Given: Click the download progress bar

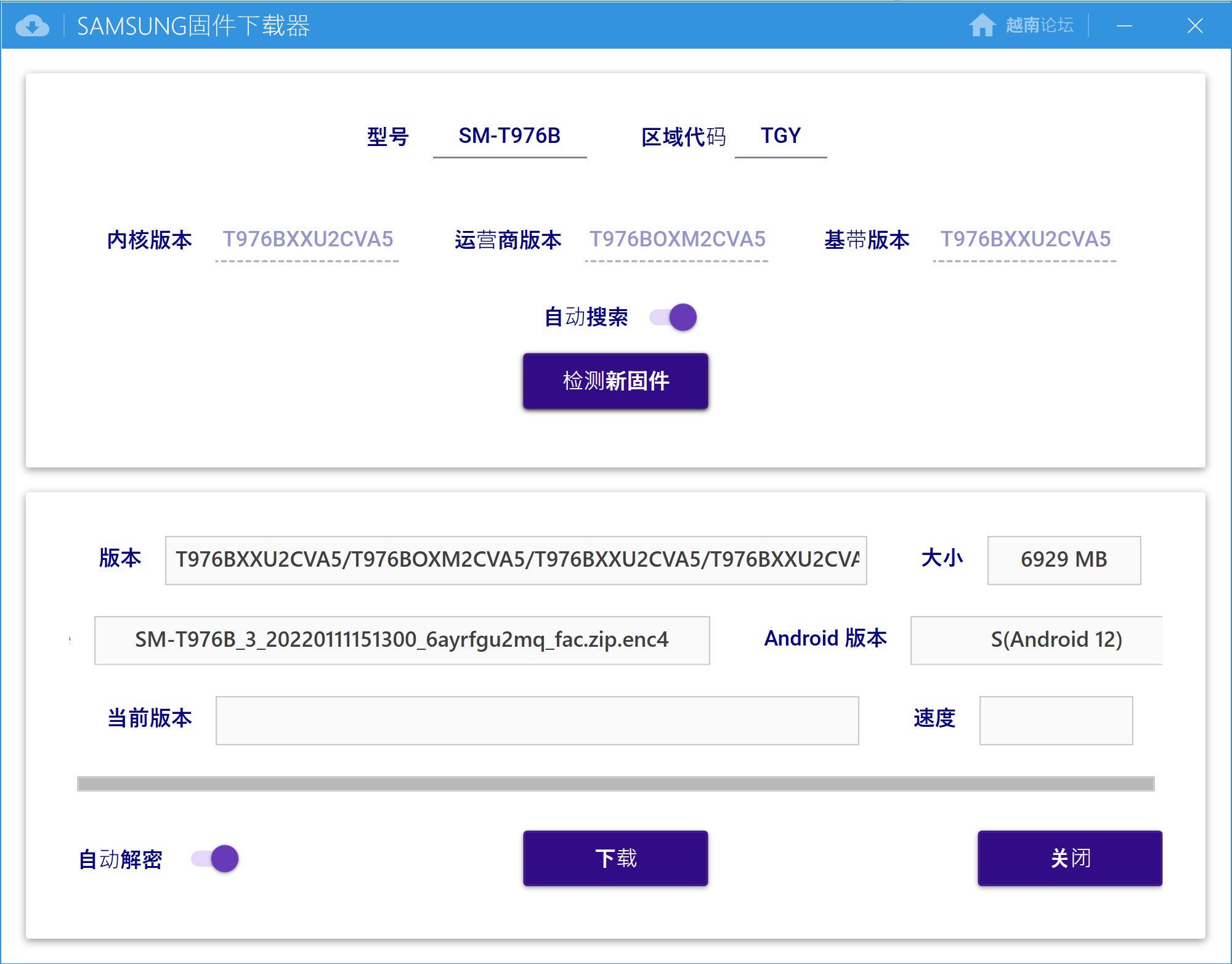Looking at the screenshot, I should pos(615,784).
